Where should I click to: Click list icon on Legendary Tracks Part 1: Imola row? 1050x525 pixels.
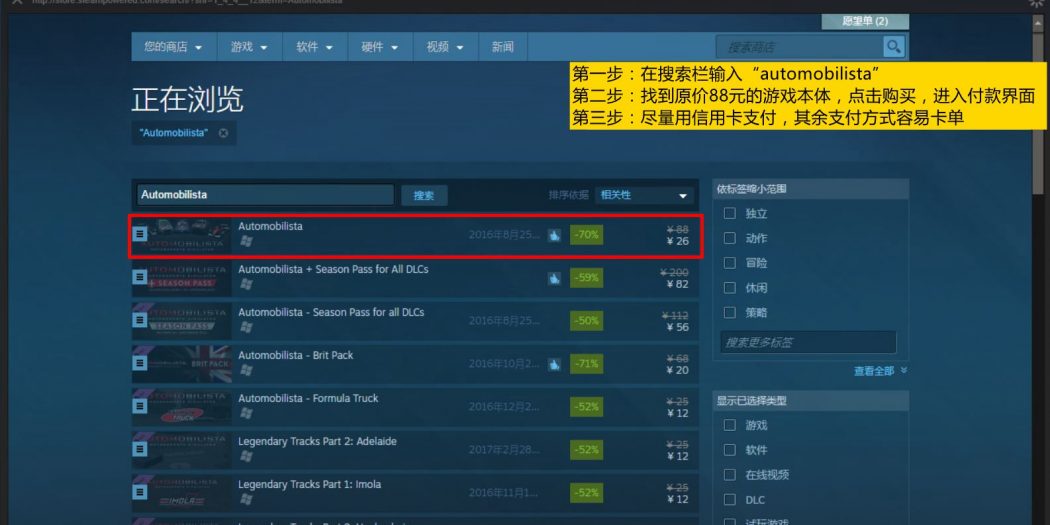(139, 492)
